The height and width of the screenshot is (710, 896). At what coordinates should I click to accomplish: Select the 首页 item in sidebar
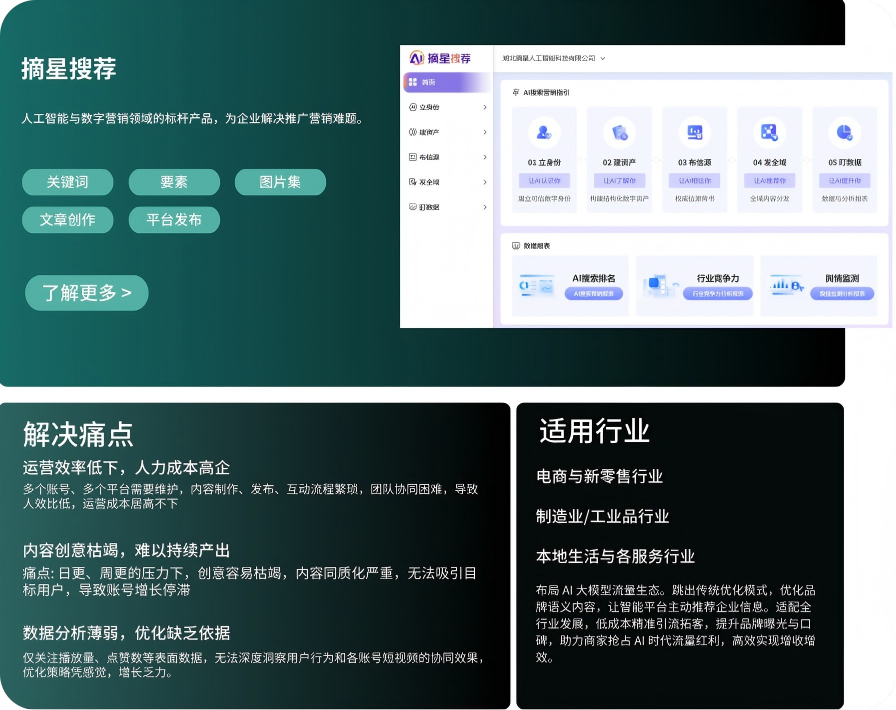point(447,82)
